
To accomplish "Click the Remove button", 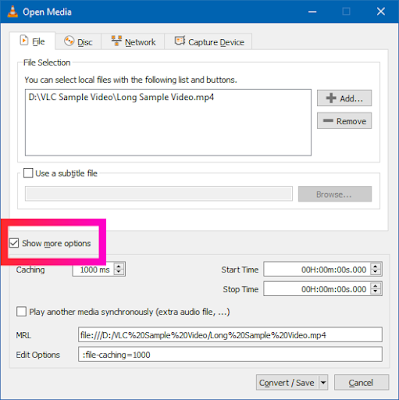I will click(x=344, y=121).
